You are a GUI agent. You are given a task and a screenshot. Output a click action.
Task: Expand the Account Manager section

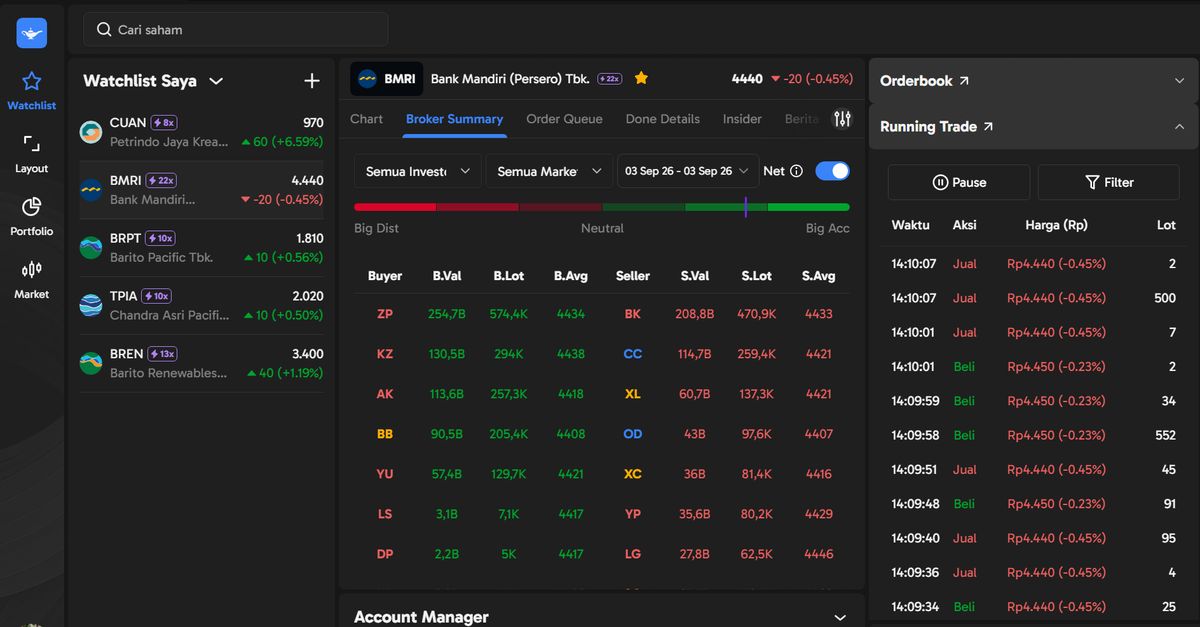840,618
